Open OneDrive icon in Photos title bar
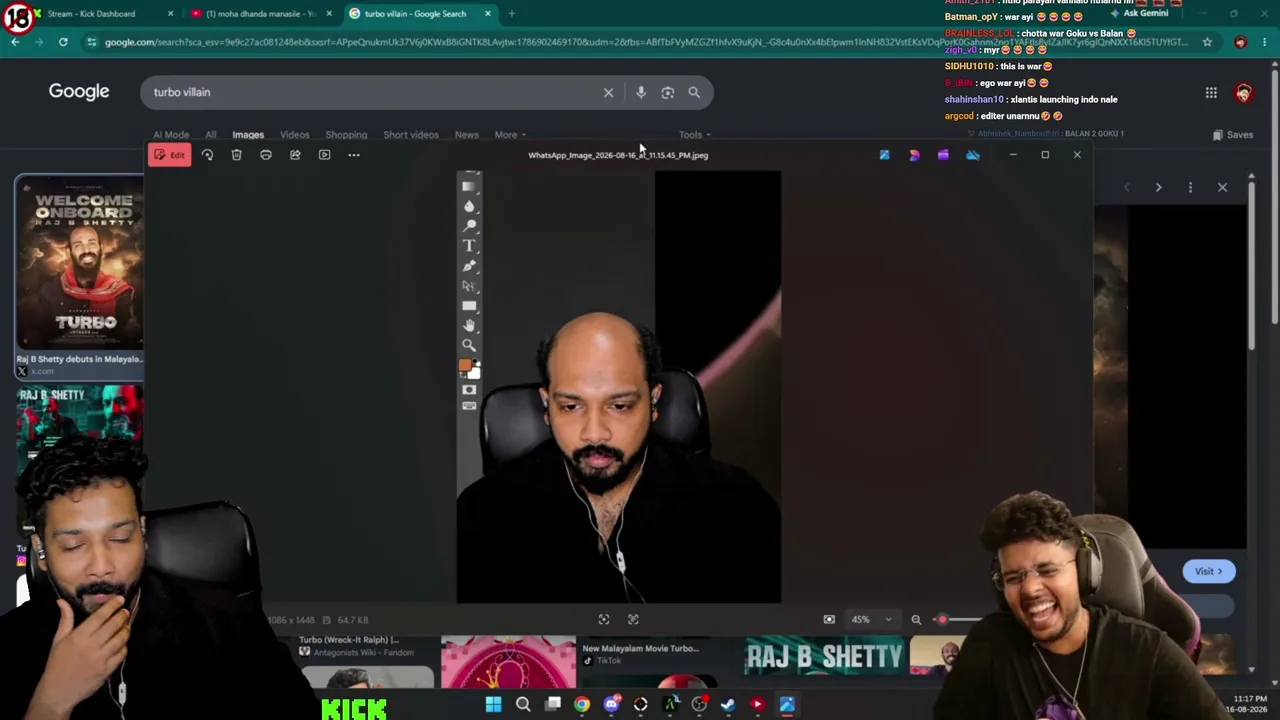 point(973,155)
